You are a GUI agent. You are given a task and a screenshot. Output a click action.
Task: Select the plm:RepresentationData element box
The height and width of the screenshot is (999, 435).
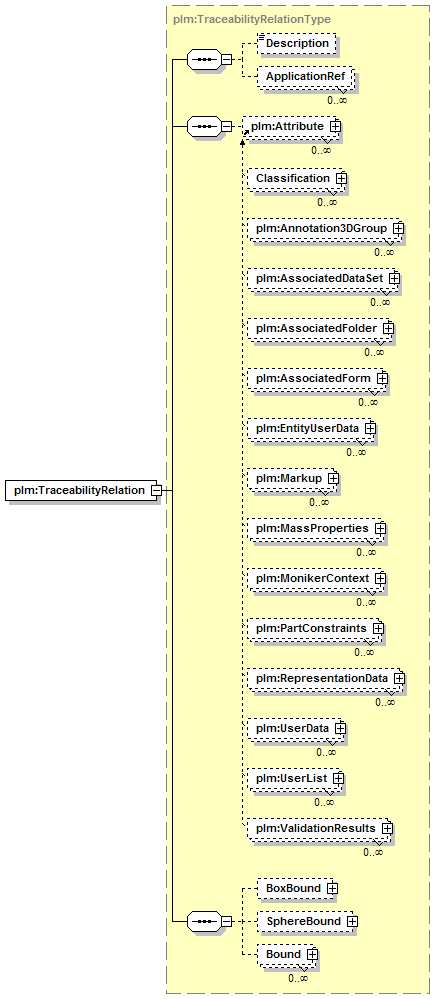325,679
